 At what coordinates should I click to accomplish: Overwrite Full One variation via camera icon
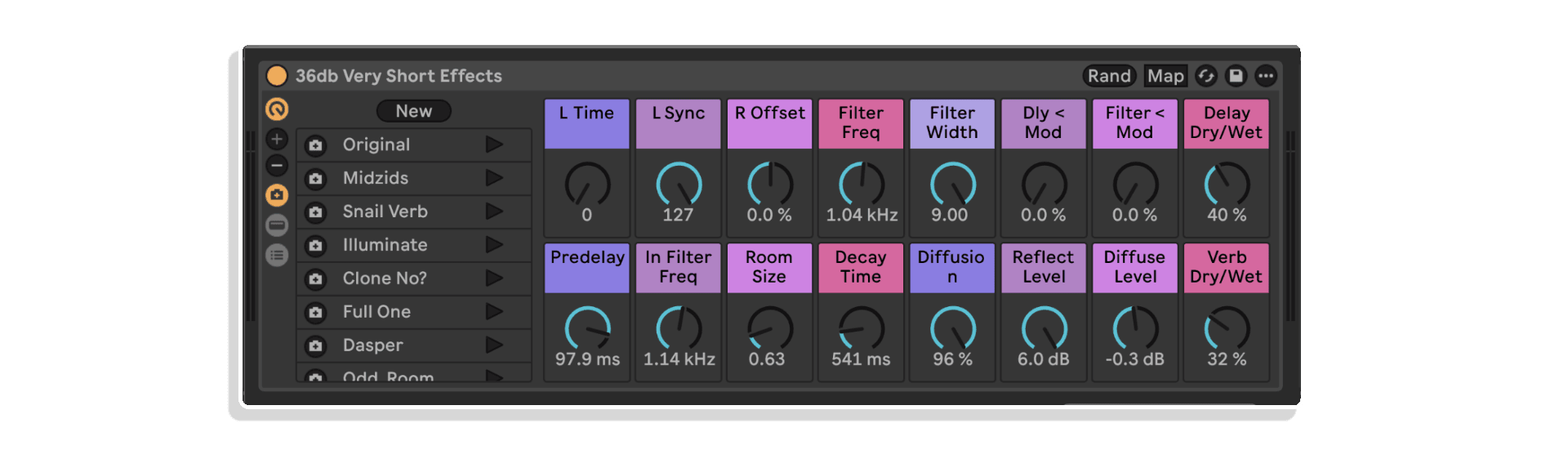[315, 313]
